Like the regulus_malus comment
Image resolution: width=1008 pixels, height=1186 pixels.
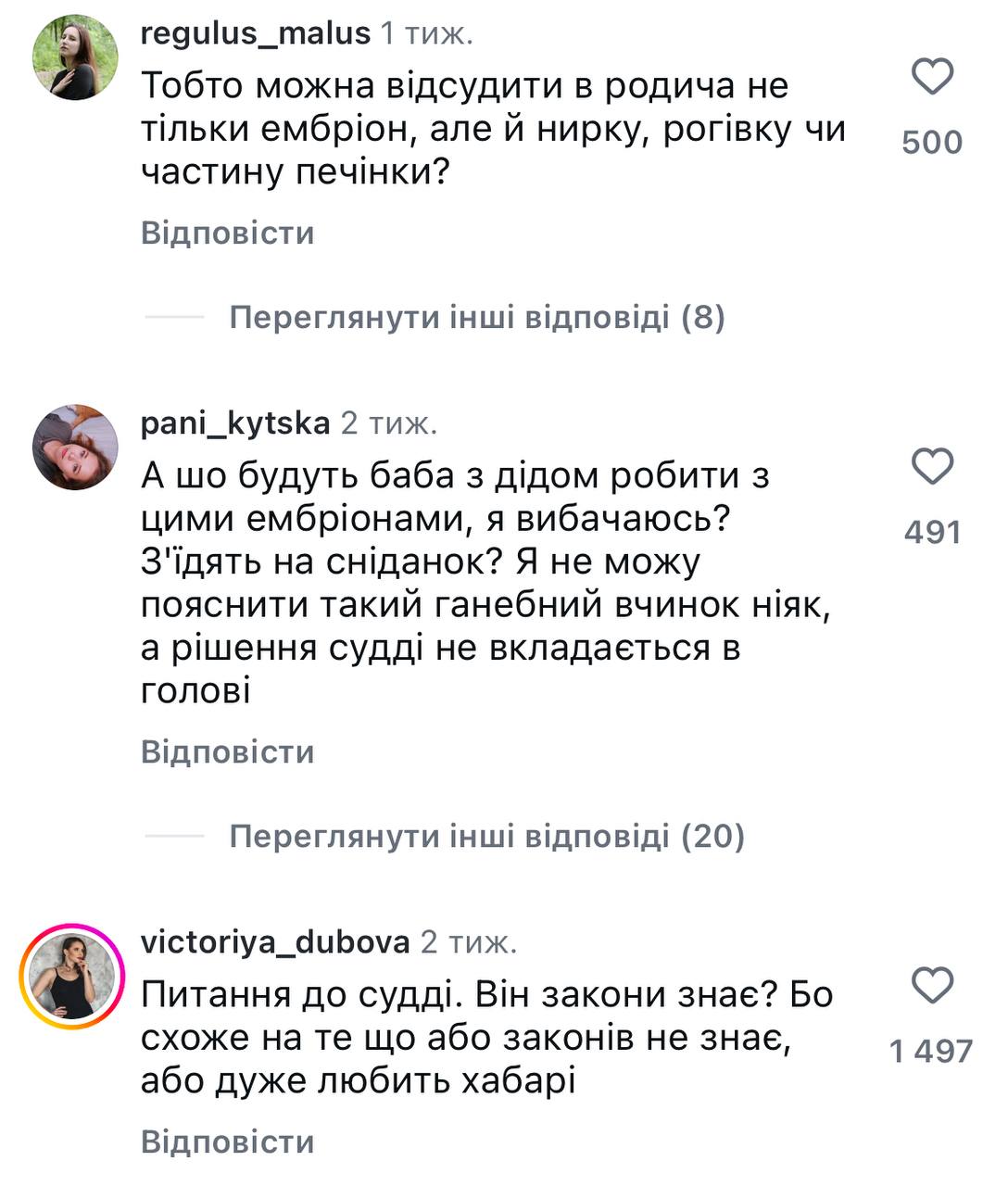(x=932, y=77)
